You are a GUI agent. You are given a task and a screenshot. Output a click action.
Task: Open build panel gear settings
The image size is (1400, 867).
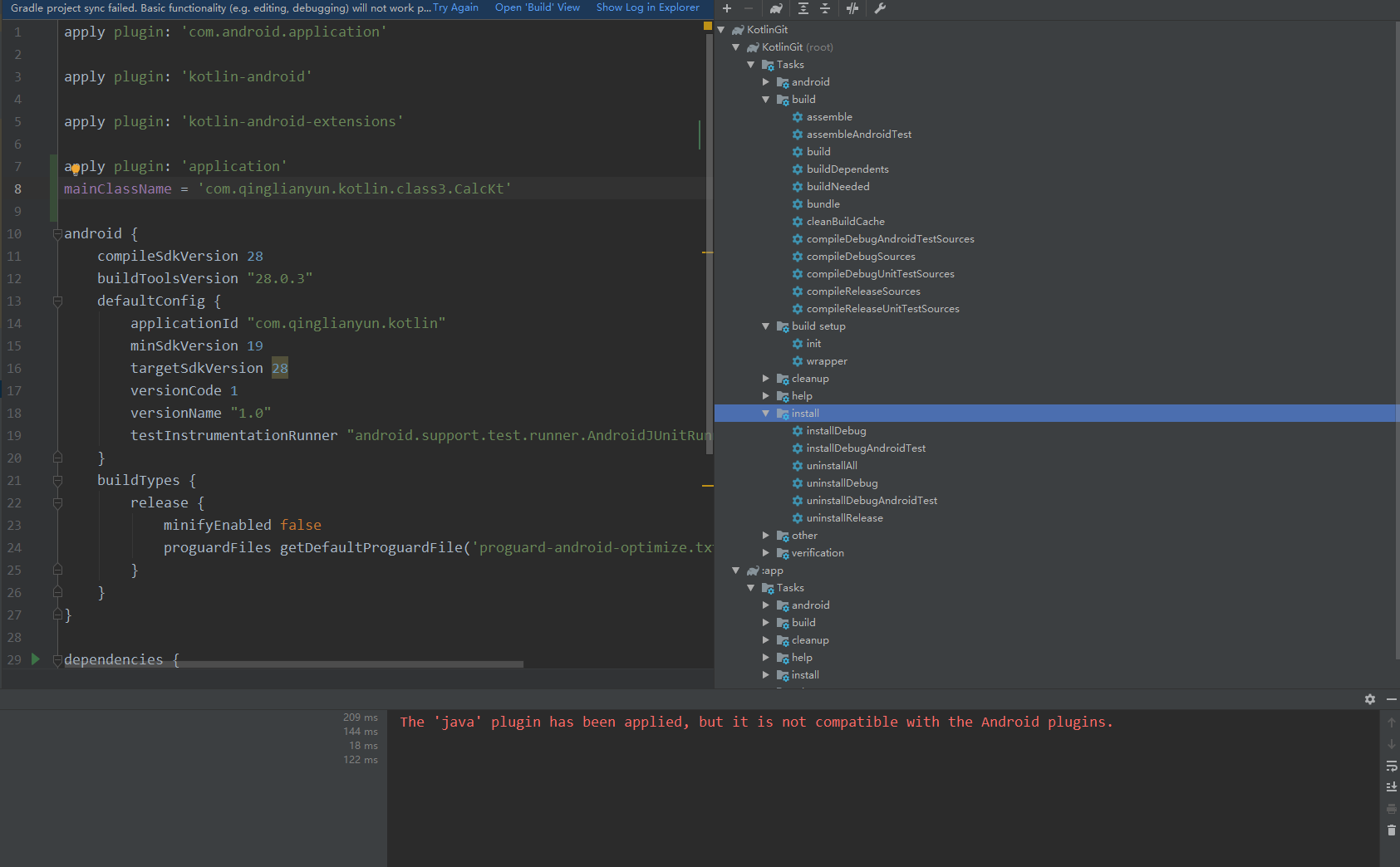click(x=1369, y=699)
